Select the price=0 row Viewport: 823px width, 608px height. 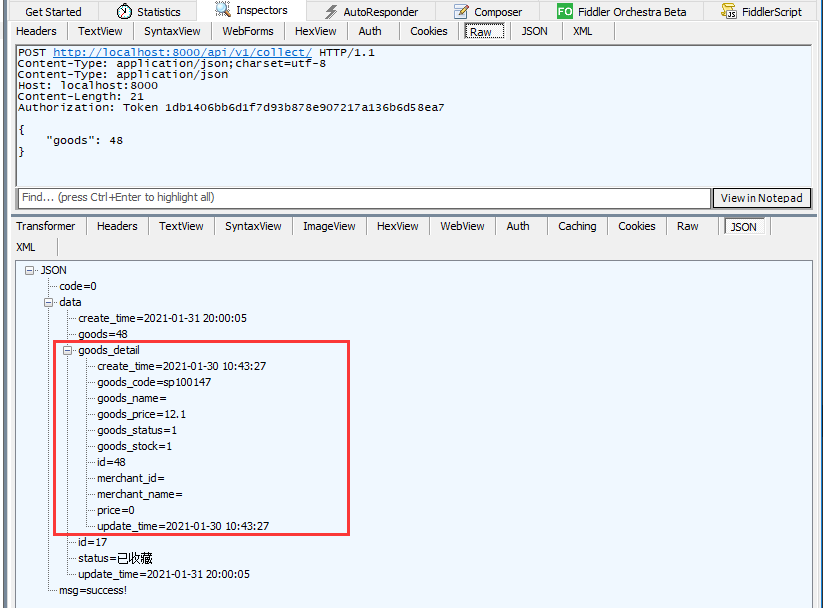115,510
